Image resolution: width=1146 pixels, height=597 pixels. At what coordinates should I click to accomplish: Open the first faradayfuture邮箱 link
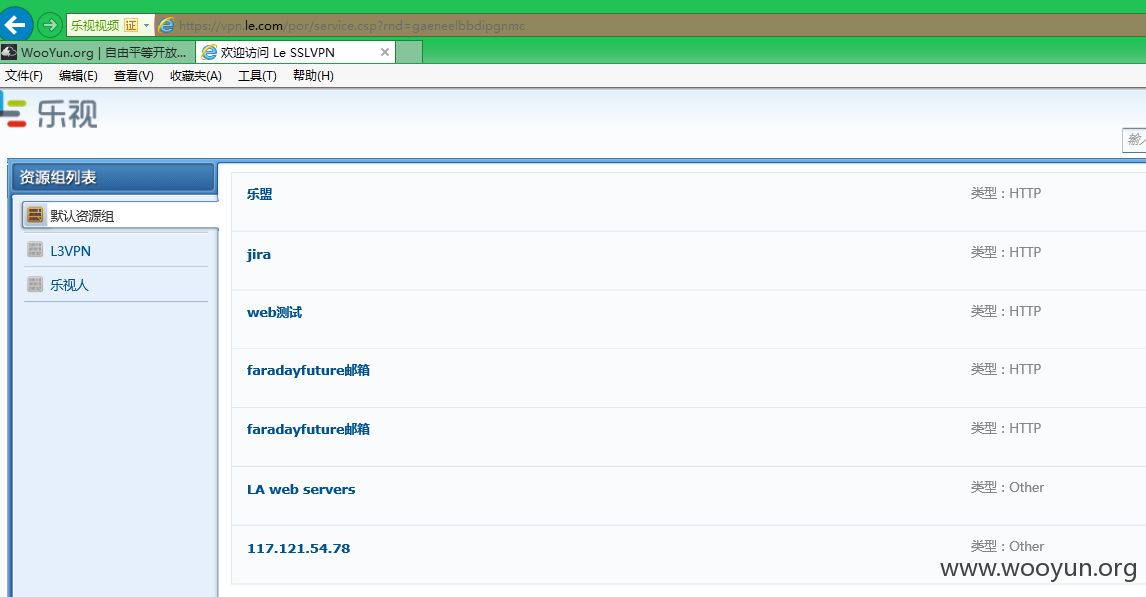[308, 370]
